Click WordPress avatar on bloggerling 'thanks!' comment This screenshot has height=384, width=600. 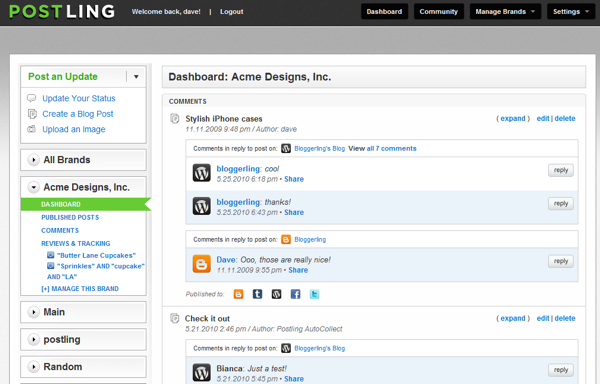click(202, 206)
